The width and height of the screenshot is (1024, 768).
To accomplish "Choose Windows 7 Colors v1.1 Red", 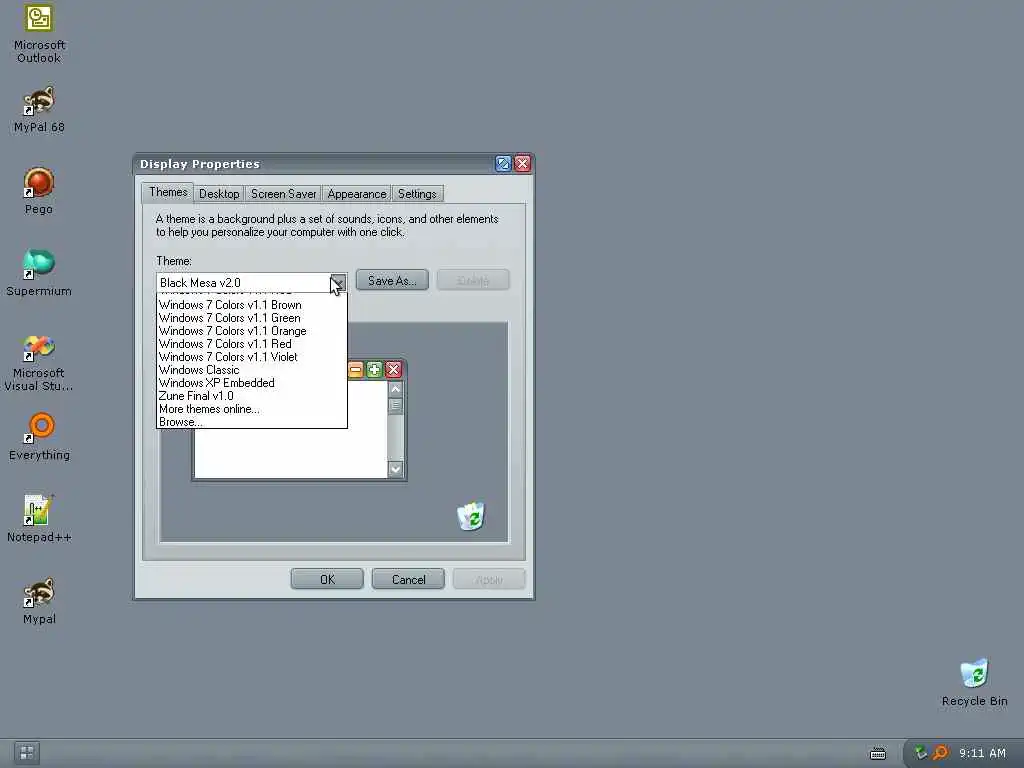I will pos(251,344).
